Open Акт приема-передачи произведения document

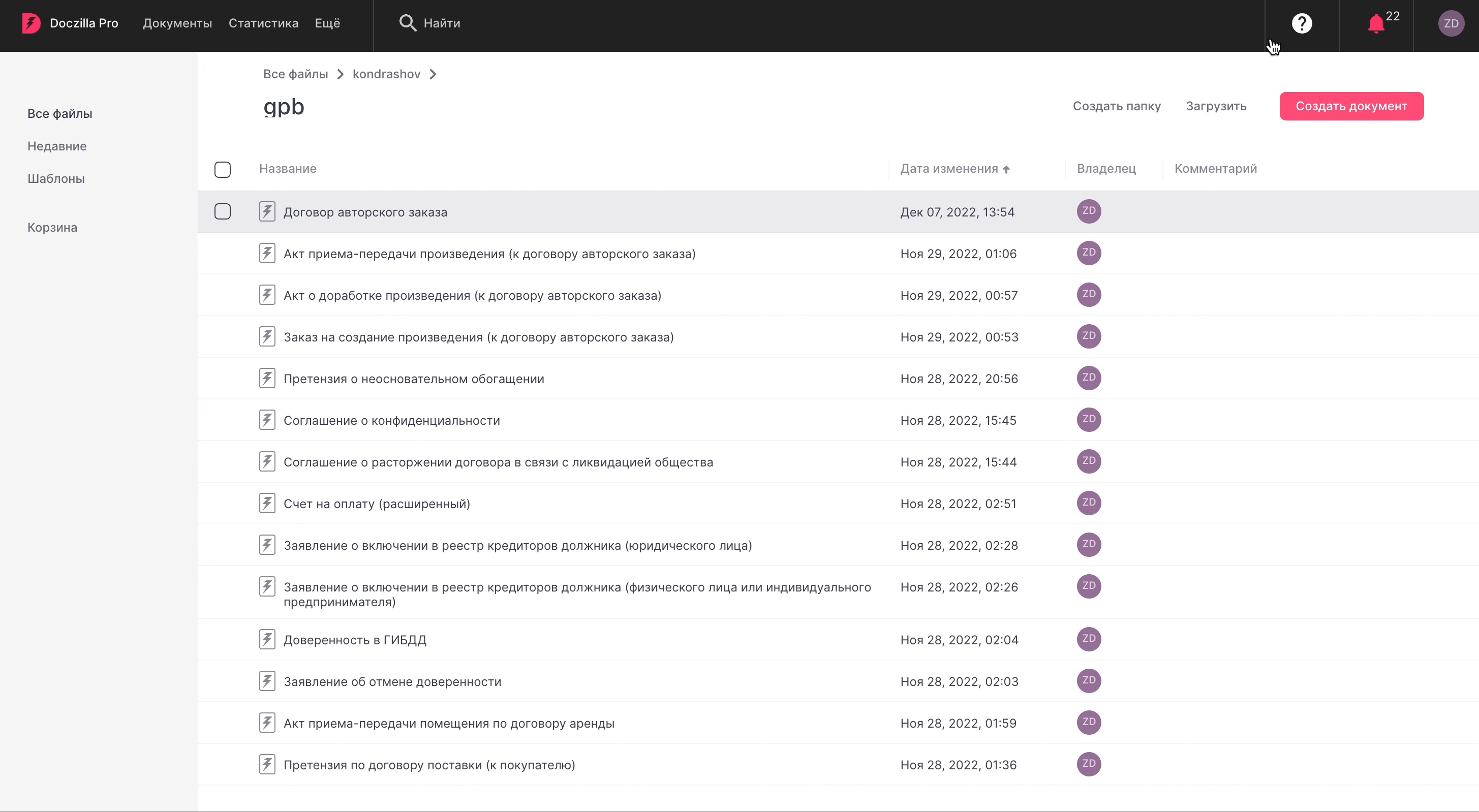coord(490,254)
